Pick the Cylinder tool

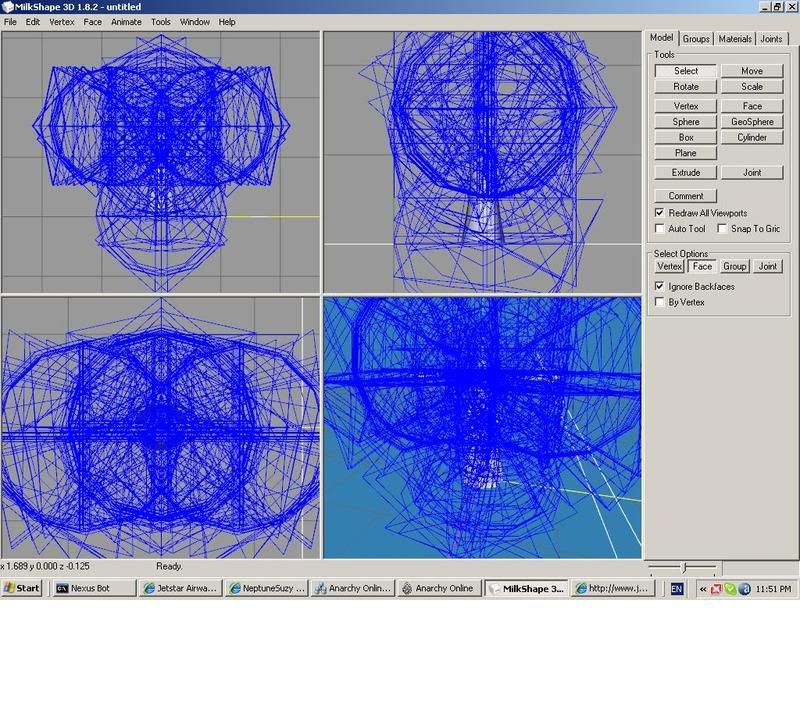(x=751, y=137)
